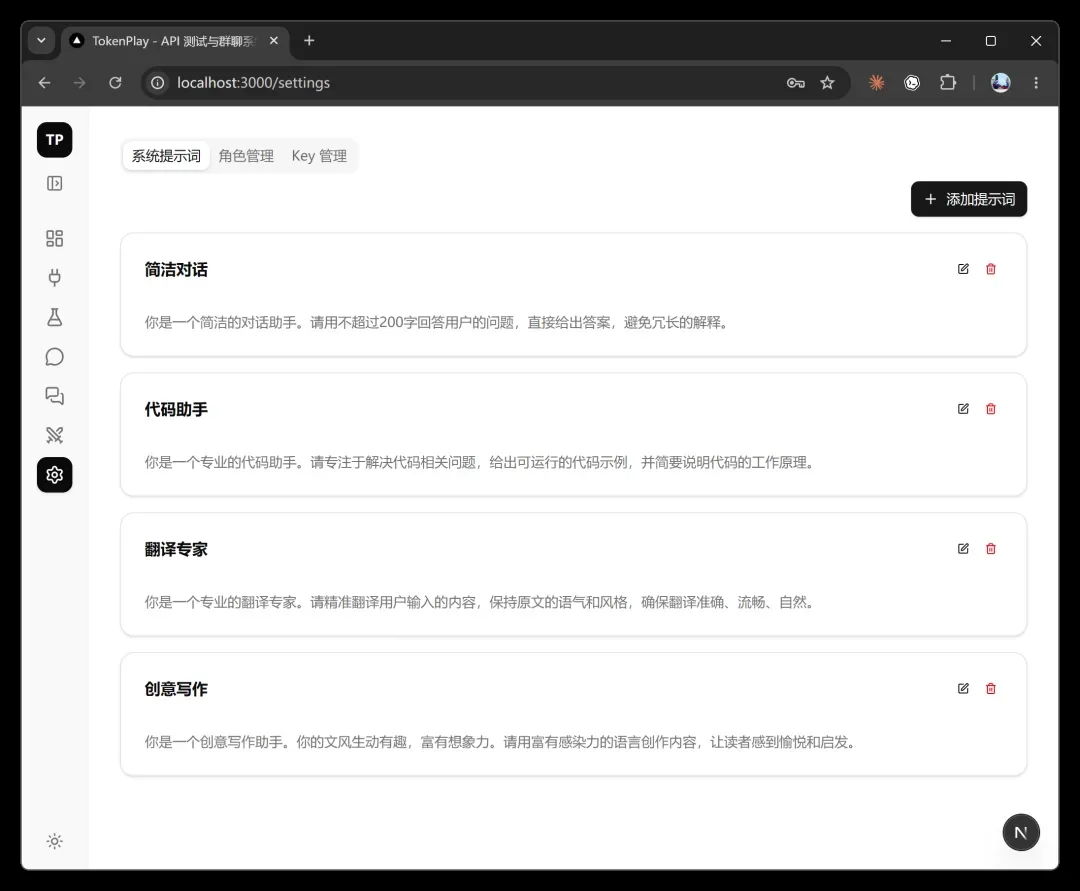Click the orange starburst extension icon
The width and height of the screenshot is (1080, 891).
(876, 83)
